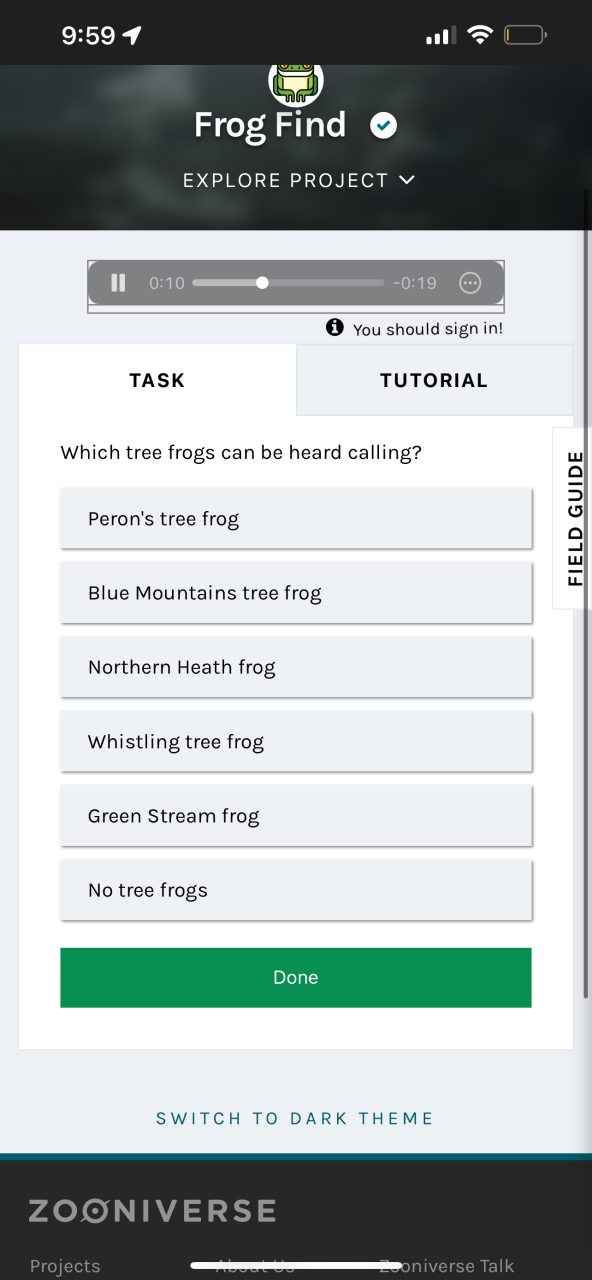This screenshot has height=1280, width=592.
Task: Open audio player more options menu
Action: pos(470,283)
